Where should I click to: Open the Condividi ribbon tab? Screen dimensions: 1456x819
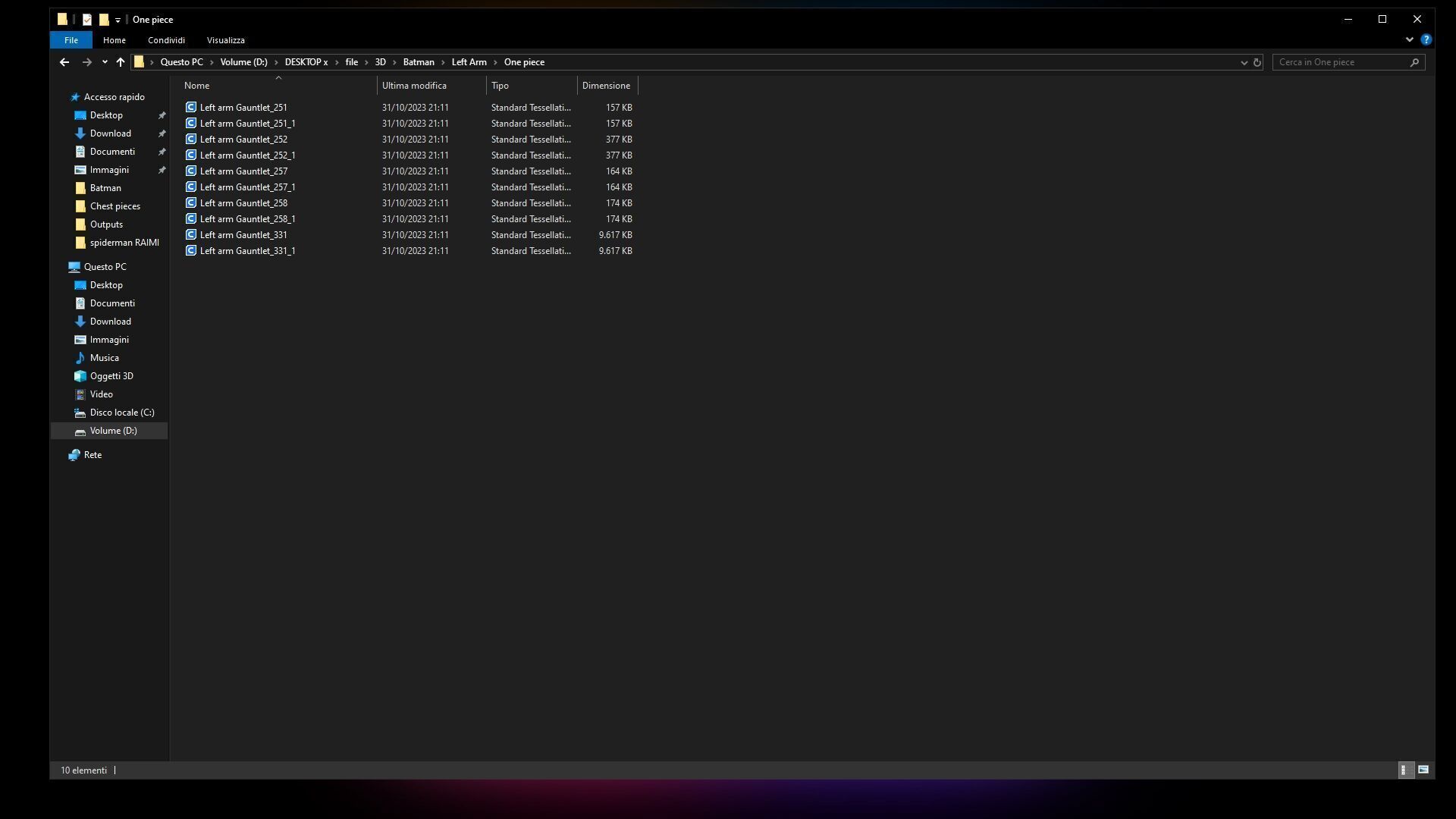(166, 40)
